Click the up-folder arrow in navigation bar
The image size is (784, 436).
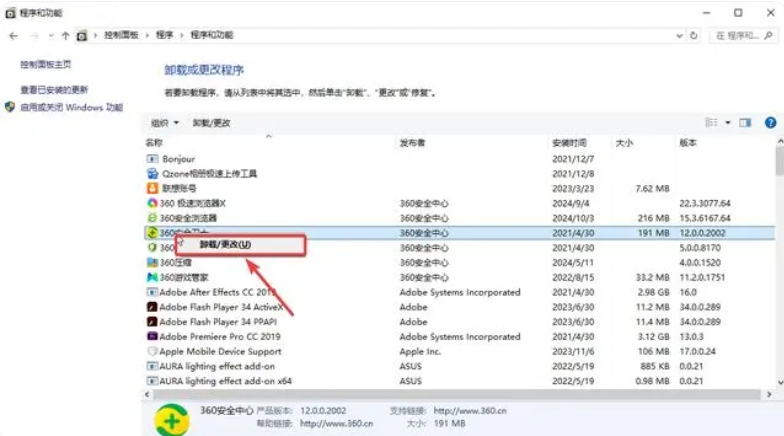click(x=65, y=35)
